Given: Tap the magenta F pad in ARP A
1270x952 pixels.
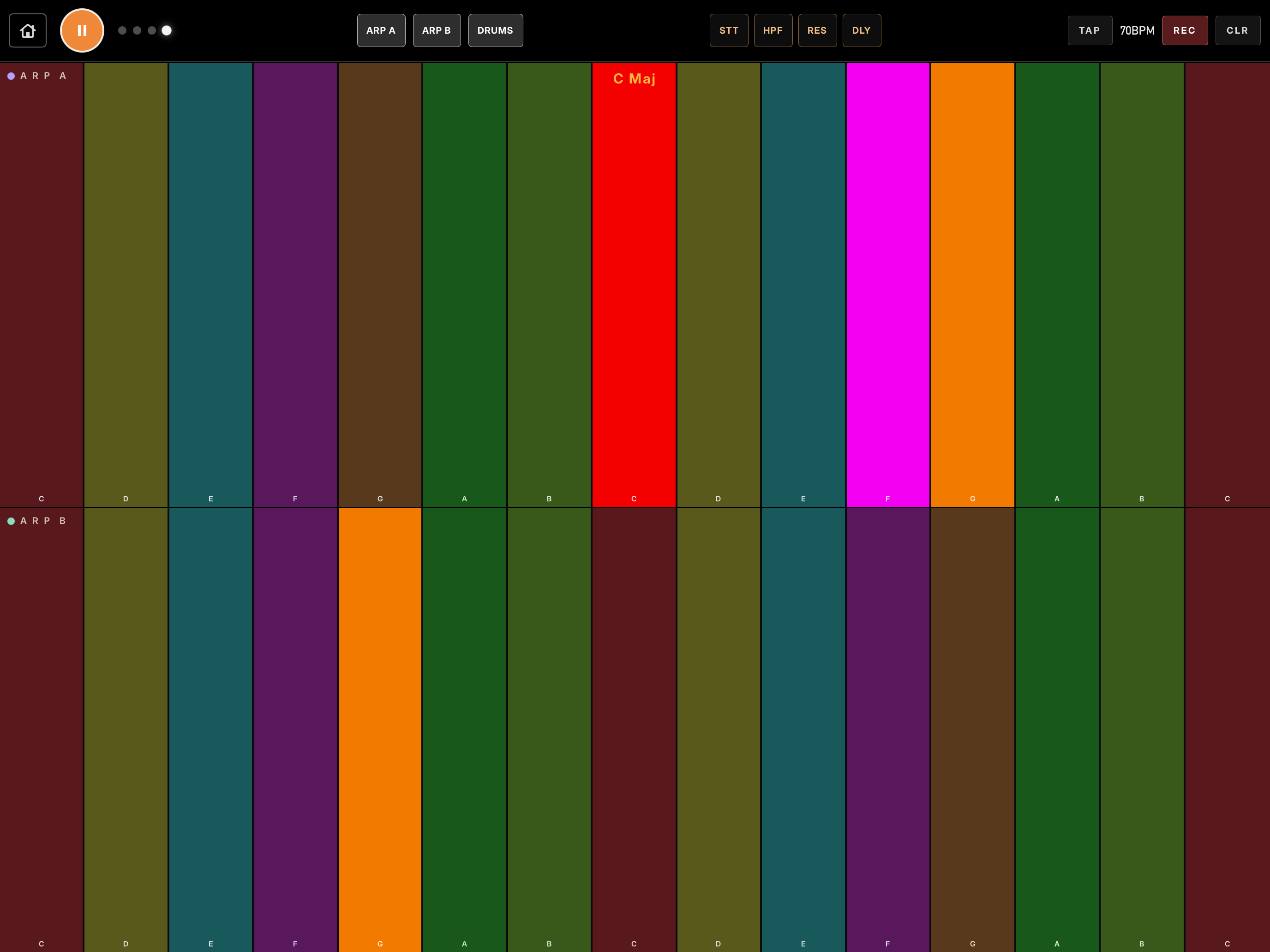Looking at the screenshot, I should tap(887, 285).
